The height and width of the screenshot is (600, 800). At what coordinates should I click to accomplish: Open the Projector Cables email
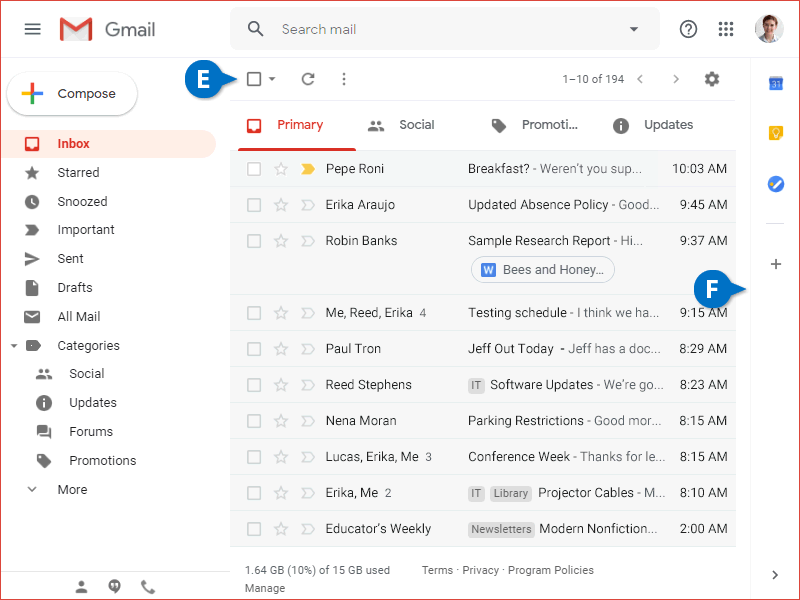pyautogui.click(x=483, y=493)
